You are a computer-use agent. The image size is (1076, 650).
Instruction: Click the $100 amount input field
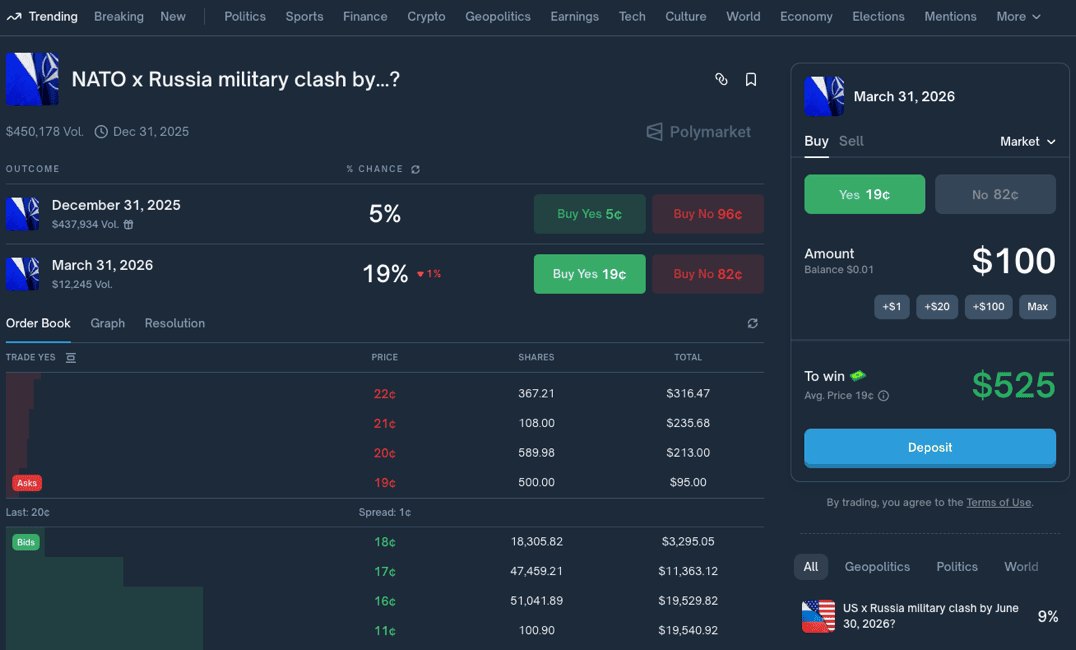1012,261
